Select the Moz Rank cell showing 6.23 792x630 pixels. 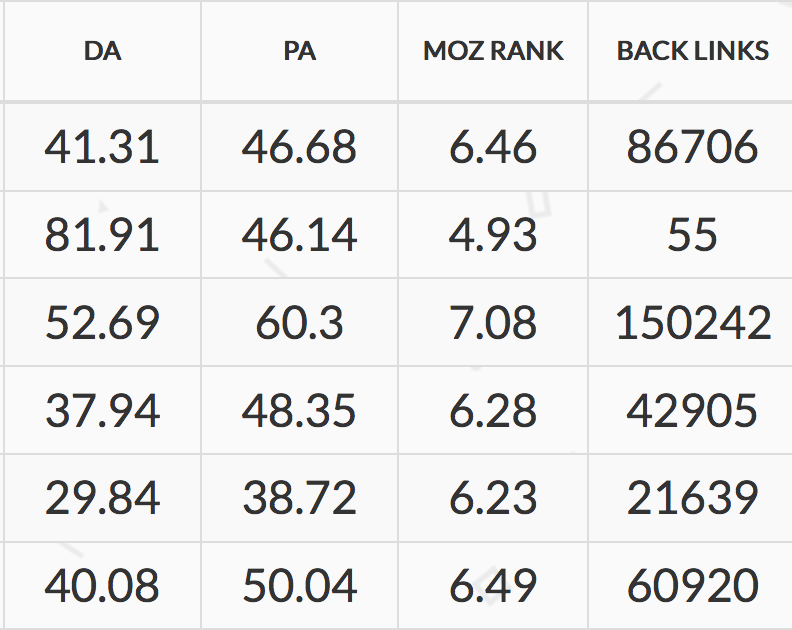(493, 498)
